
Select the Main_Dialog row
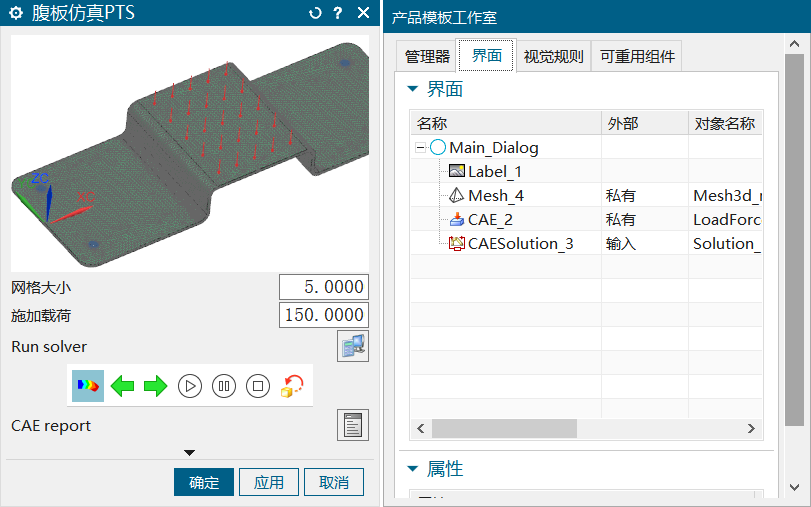587,147
